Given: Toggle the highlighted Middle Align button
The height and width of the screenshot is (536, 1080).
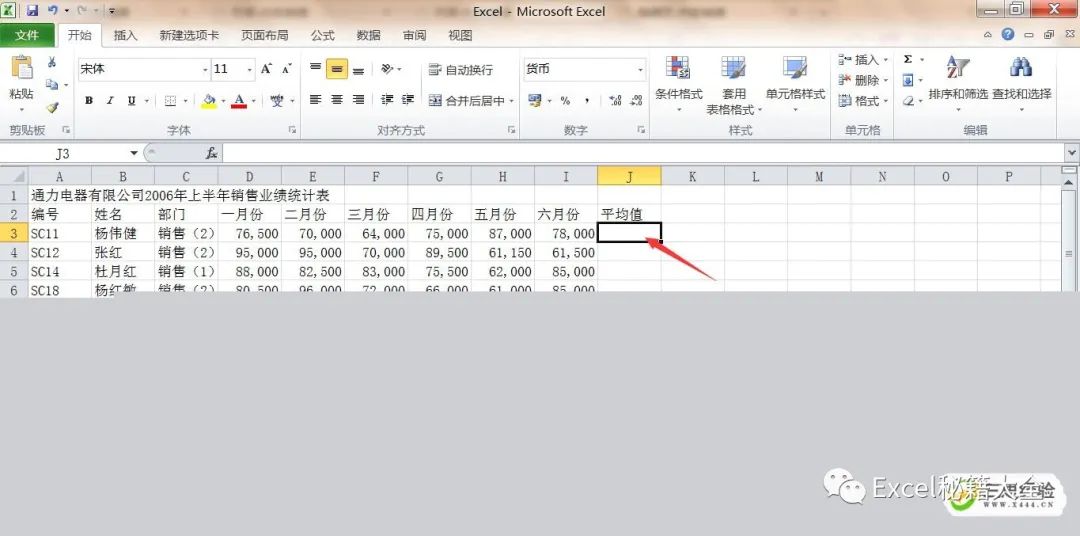Looking at the screenshot, I should pos(337,69).
